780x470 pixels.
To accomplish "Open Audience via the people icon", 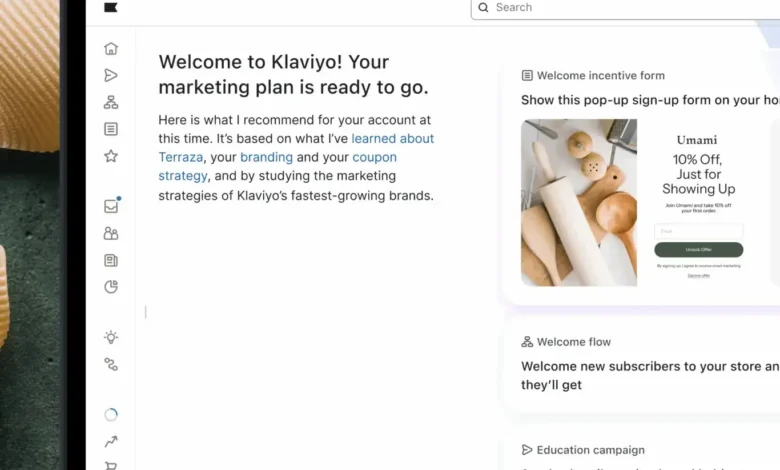I will click(x=111, y=233).
